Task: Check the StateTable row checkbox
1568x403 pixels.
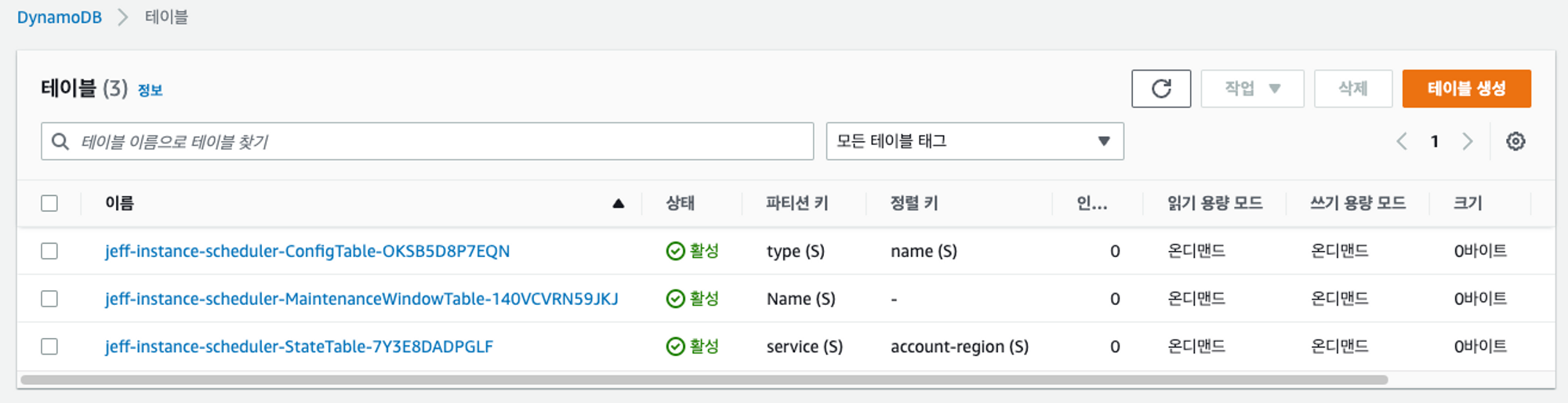Action: pos(49,347)
